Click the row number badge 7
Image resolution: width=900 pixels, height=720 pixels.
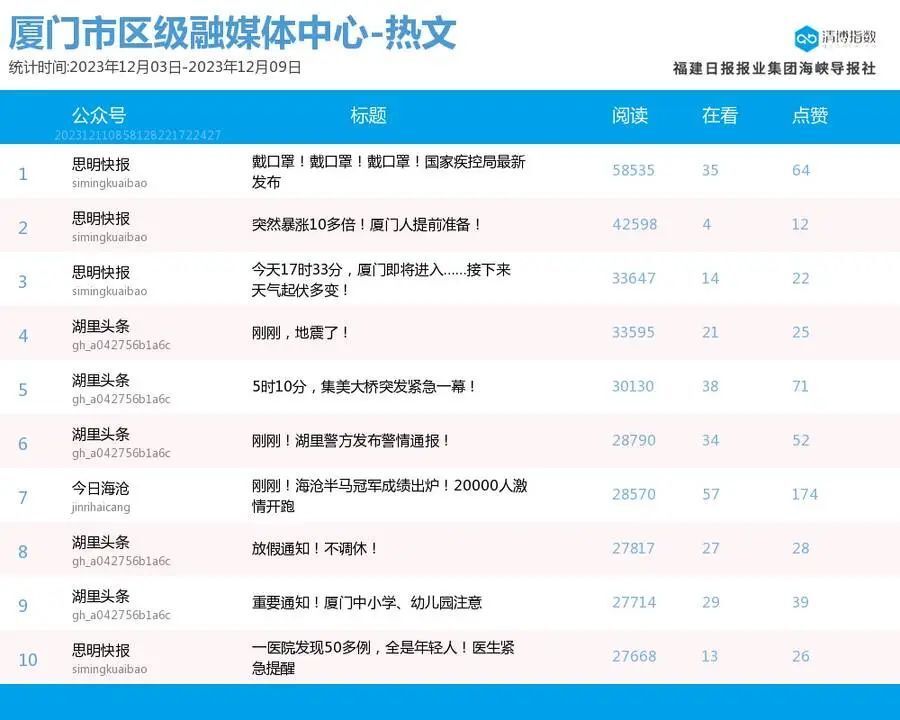tap(23, 494)
